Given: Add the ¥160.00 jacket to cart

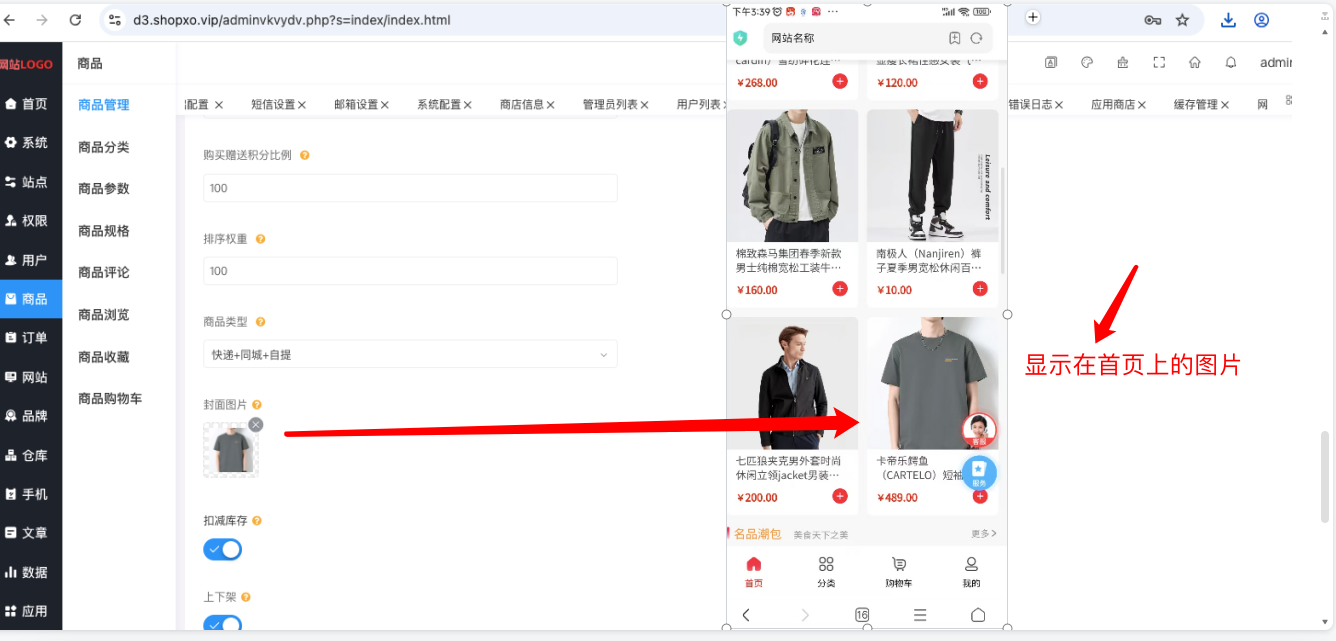Looking at the screenshot, I should pyautogui.click(x=840, y=289).
